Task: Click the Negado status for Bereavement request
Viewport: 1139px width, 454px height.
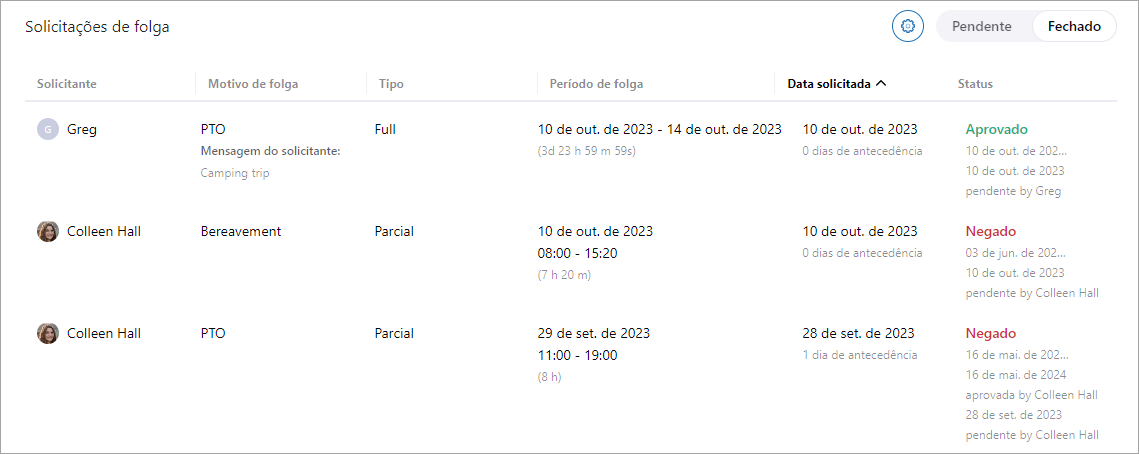Action: coord(990,231)
